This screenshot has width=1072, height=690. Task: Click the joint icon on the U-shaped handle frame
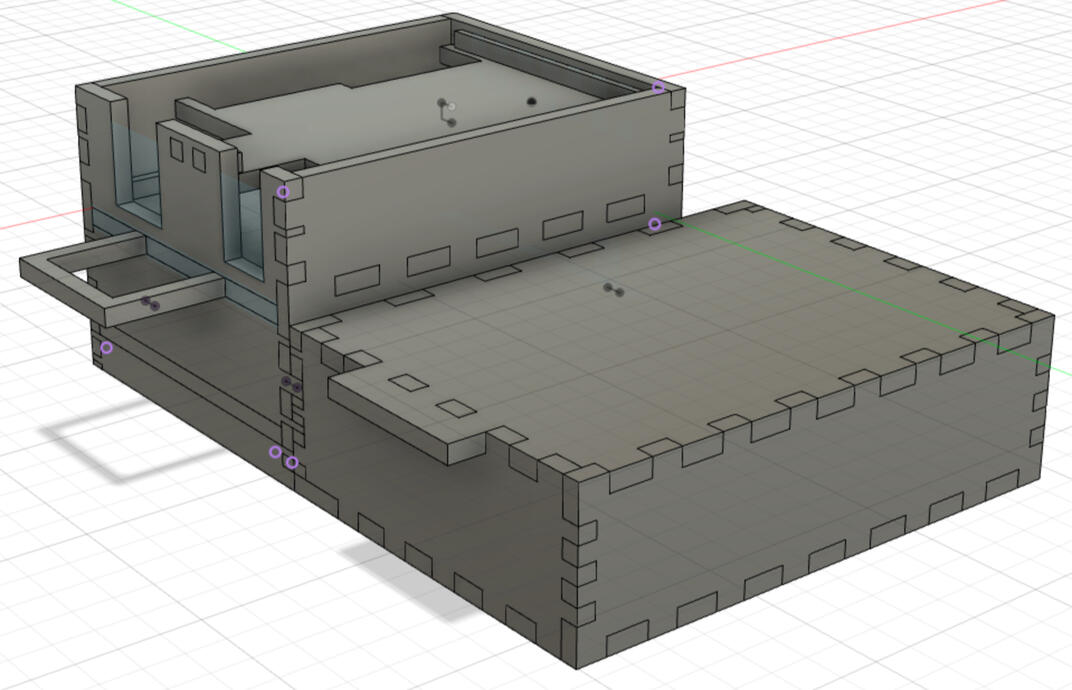point(150,303)
